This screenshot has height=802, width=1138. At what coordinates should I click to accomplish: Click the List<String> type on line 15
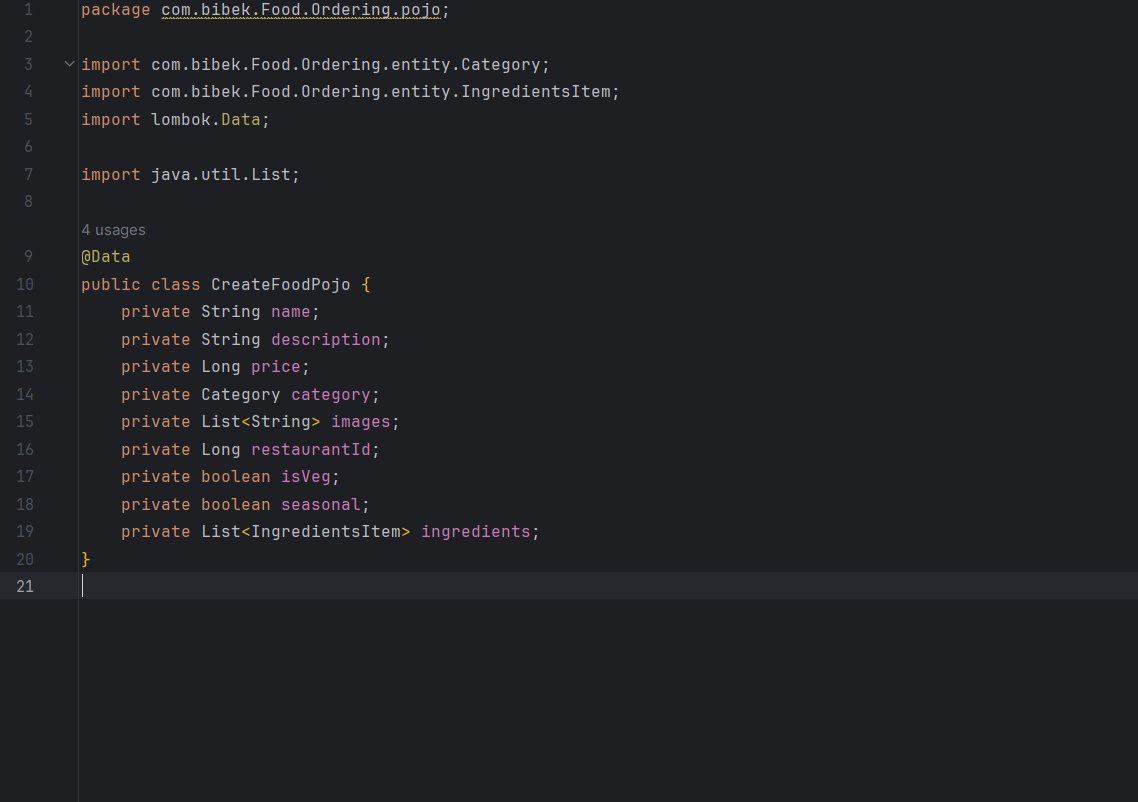click(x=261, y=422)
